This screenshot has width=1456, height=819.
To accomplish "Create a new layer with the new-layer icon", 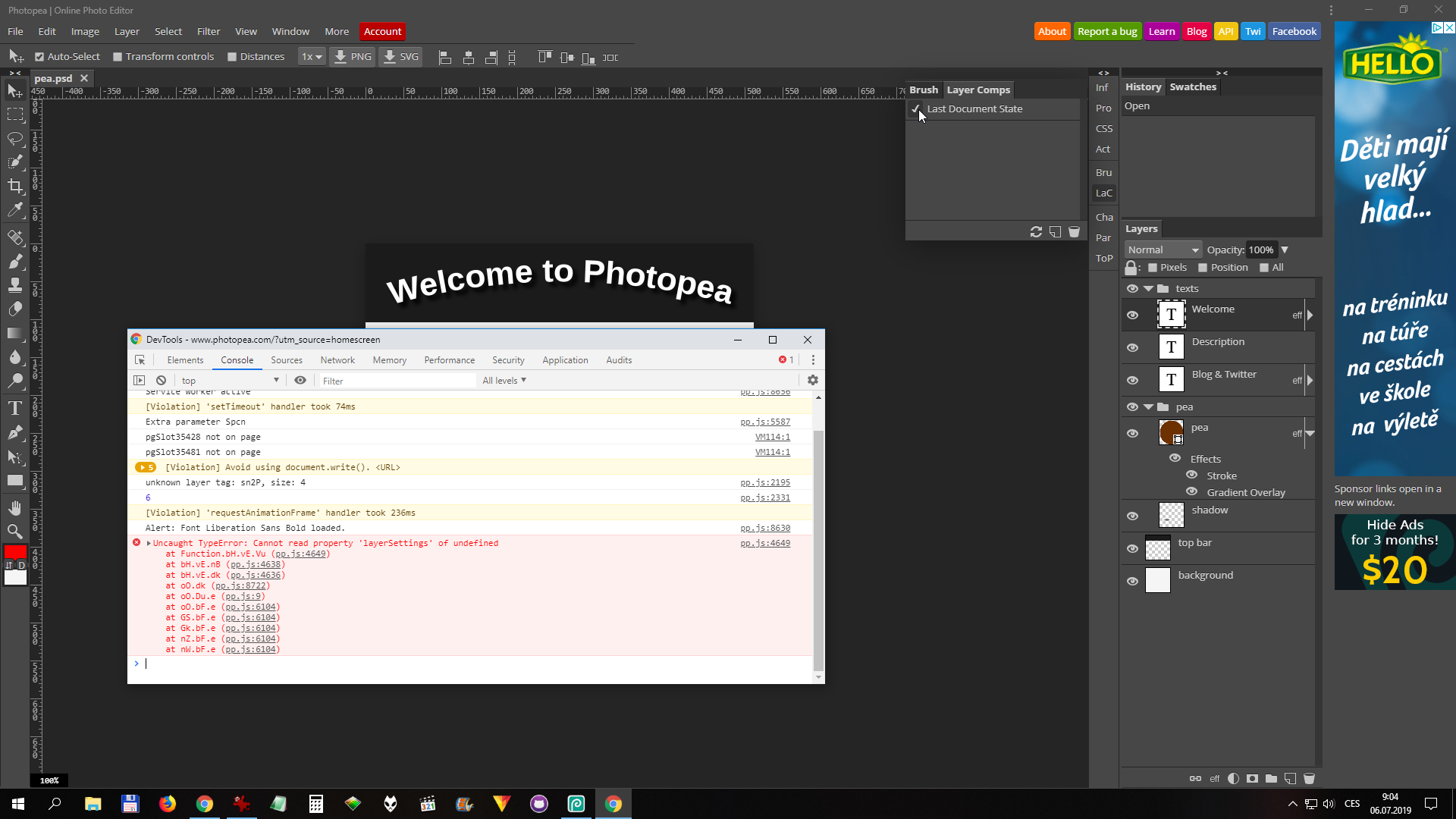I will [x=1289, y=778].
